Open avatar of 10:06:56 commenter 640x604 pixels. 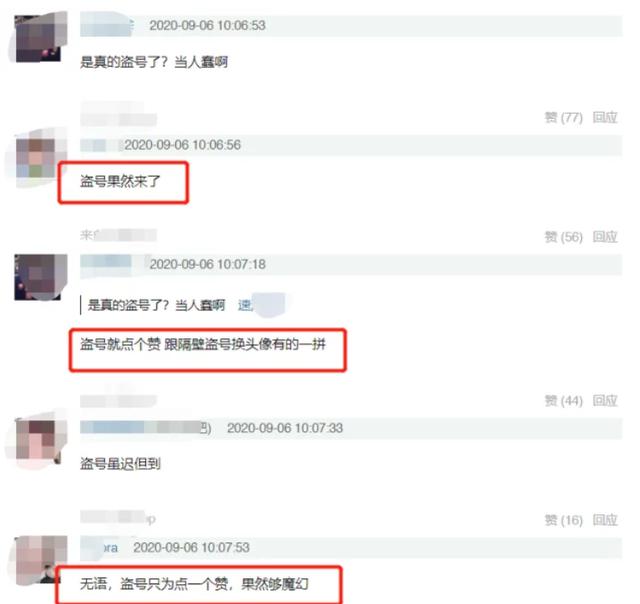37,158
